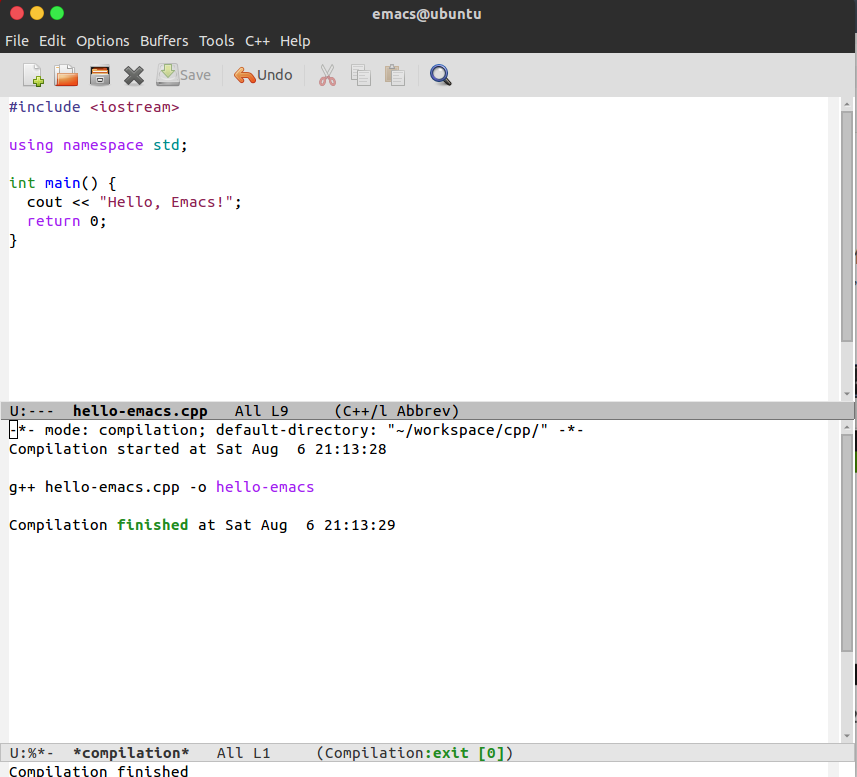Click the 'int main() {' line

coord(63,183)
